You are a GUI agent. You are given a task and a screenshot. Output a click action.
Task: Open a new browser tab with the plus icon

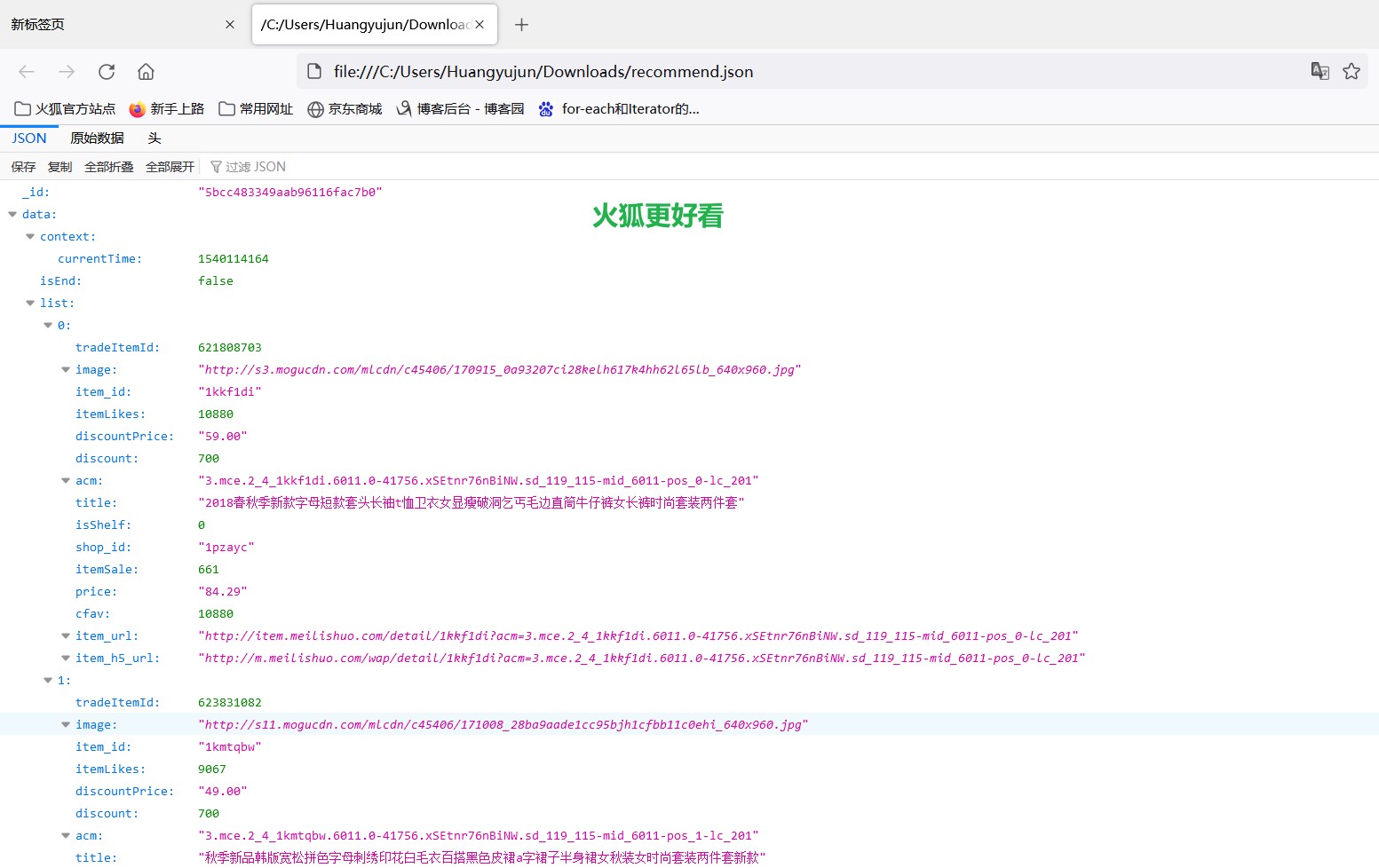[521, 24]
